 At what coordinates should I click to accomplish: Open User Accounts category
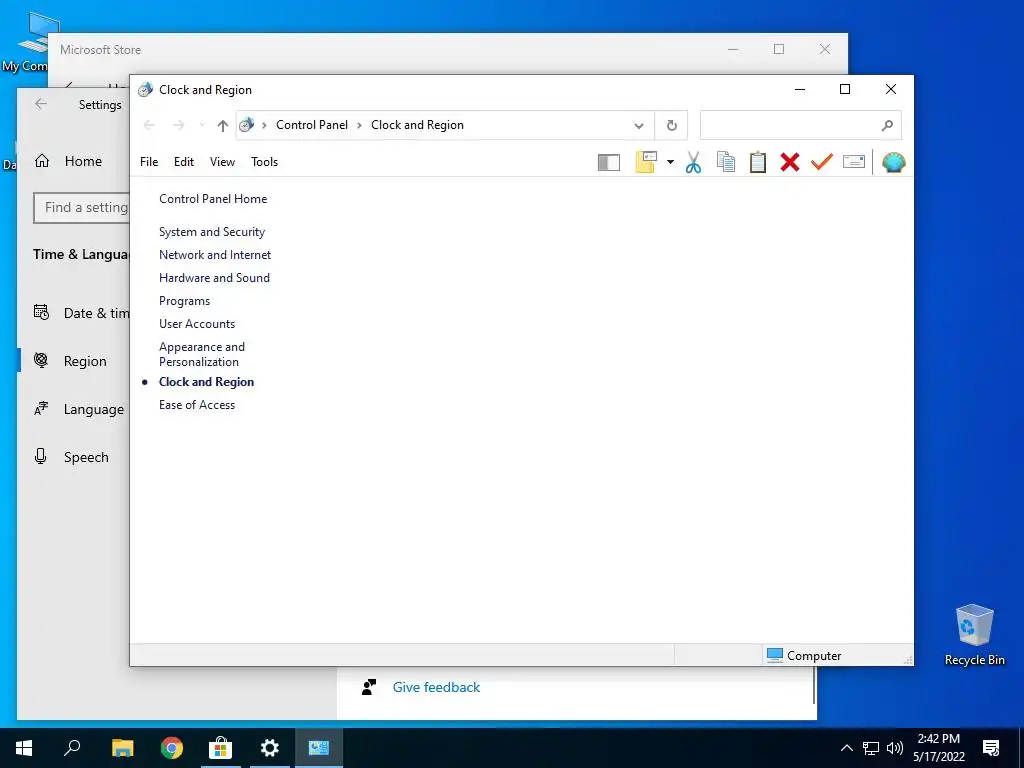(197, 324)
